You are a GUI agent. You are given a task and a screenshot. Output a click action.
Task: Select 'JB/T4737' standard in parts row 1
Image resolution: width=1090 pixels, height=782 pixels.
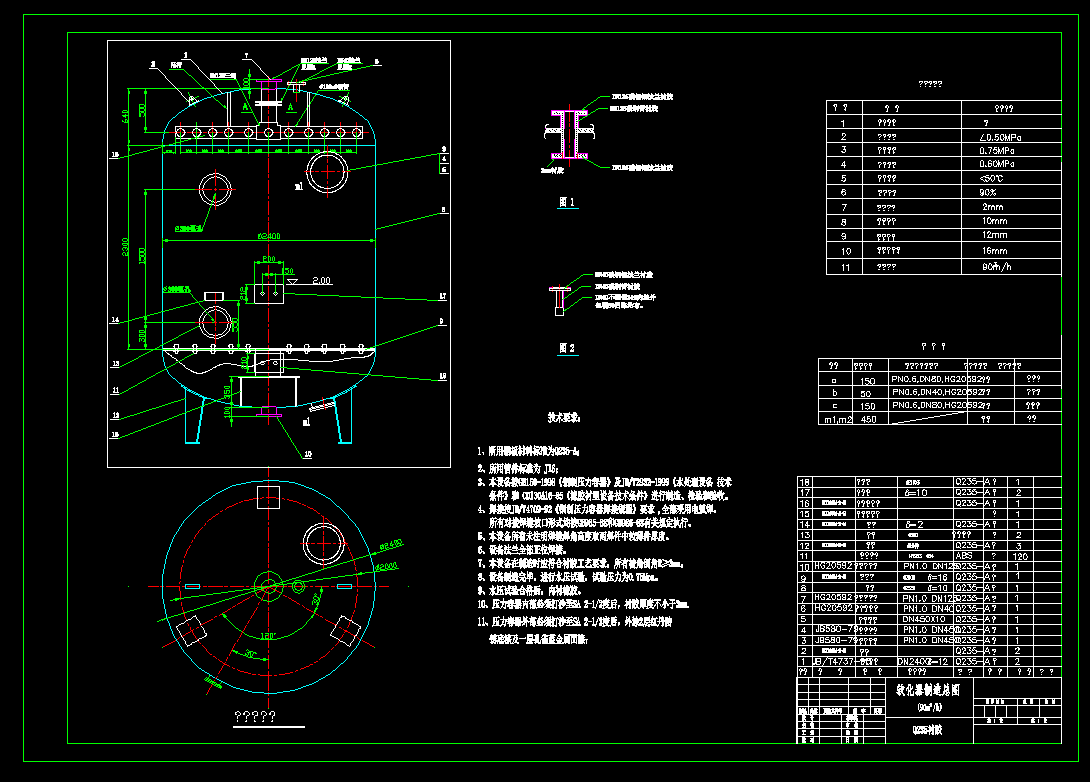(833, 662)
